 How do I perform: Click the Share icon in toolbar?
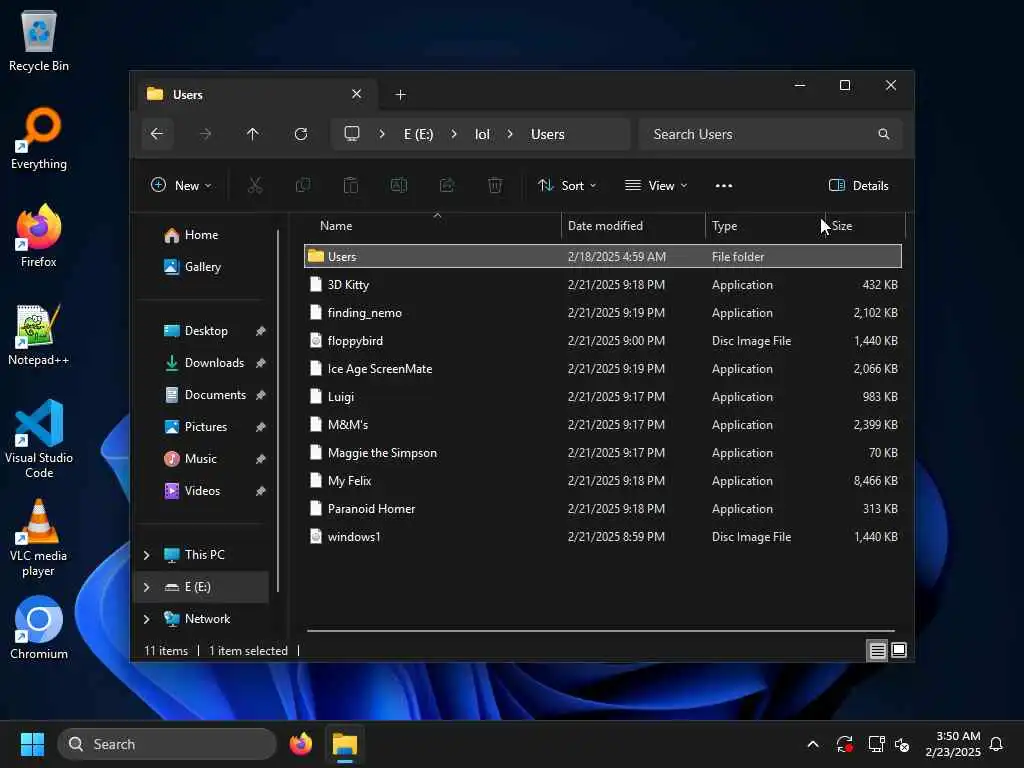point(447,185)
